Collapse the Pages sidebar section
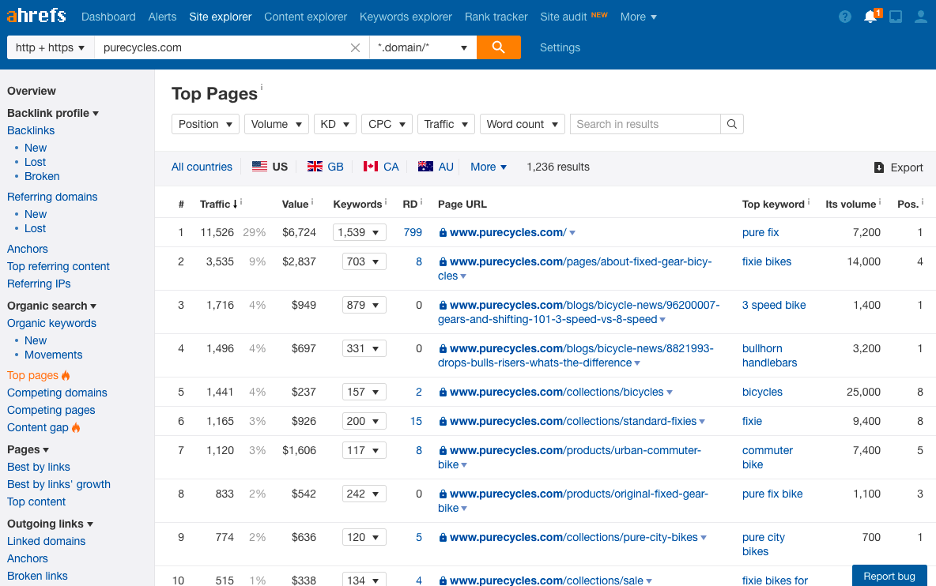The image size is (936, 586). tap(27, 449)
